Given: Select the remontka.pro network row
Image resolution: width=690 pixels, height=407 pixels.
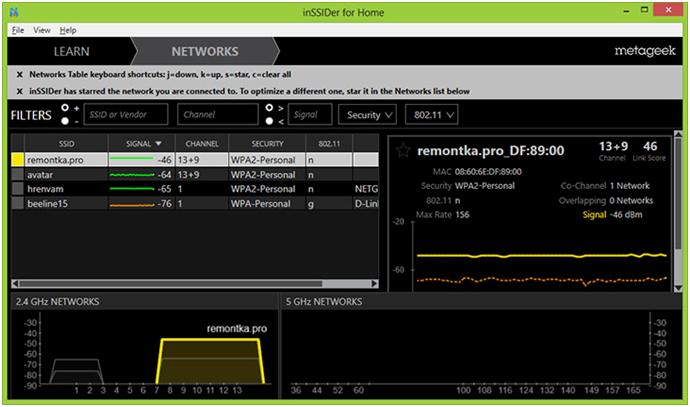Looking at the screenshot, I should pos(195,160).
